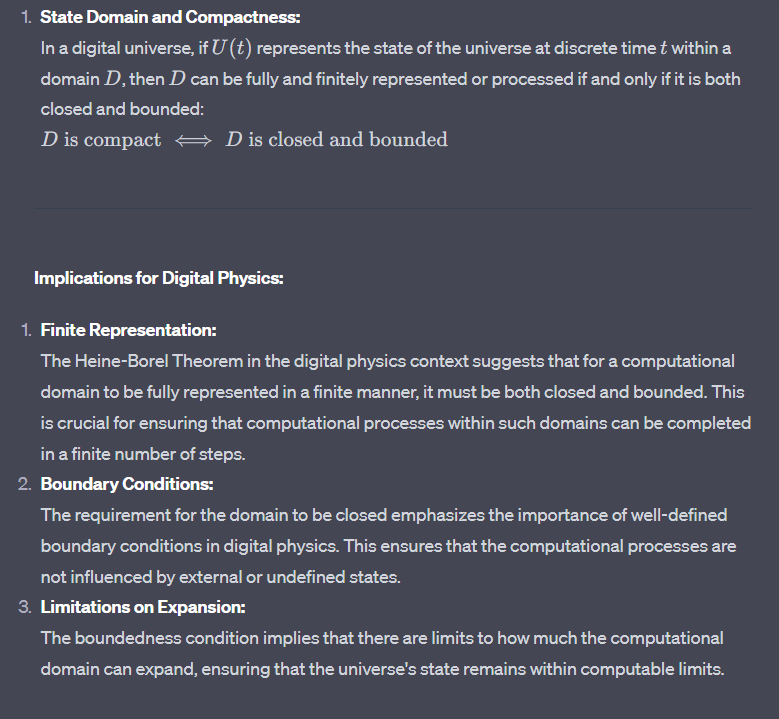Click the "Boundary Conditions:" list heading
The image size is (779, 719).
point(127,484)
